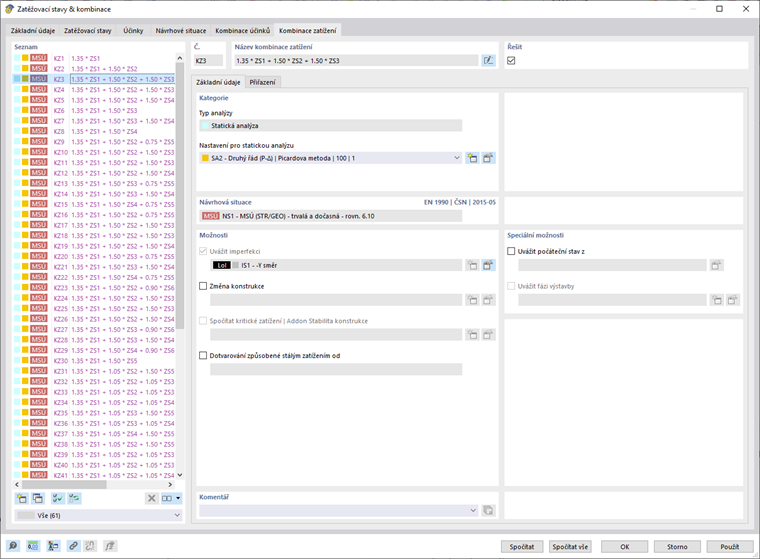Image resolution: width=760 pixels, height=559 pixels.
Task: Open the Komentář dropdown
Action: click(x=473, y=511)
